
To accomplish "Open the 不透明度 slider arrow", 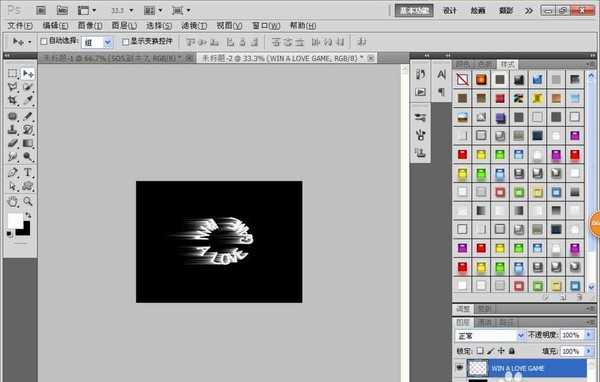I will tap(588, 335).
